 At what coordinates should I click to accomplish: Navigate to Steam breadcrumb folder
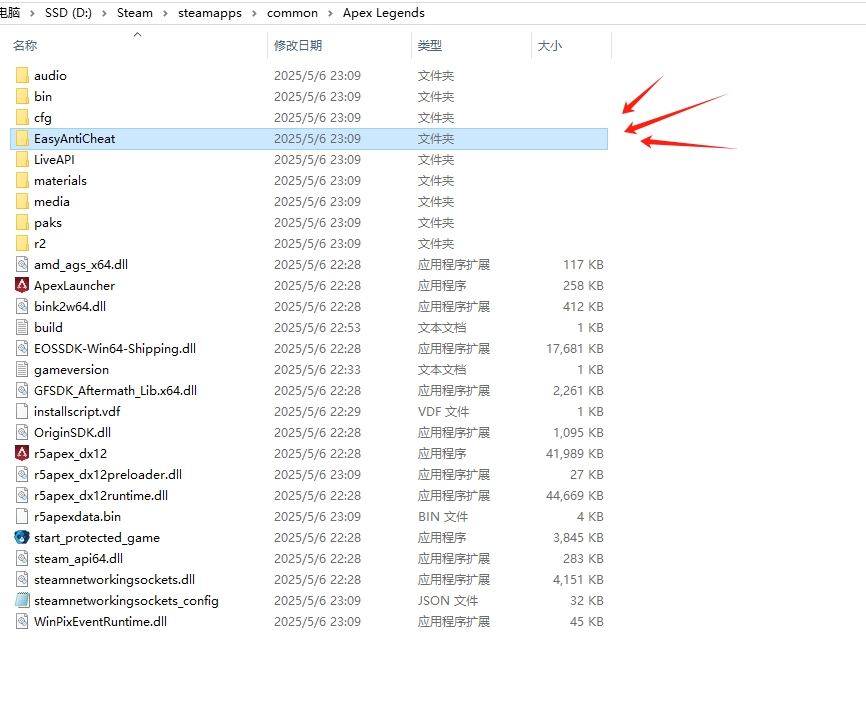pyautogui.click(x=135, y=13)
